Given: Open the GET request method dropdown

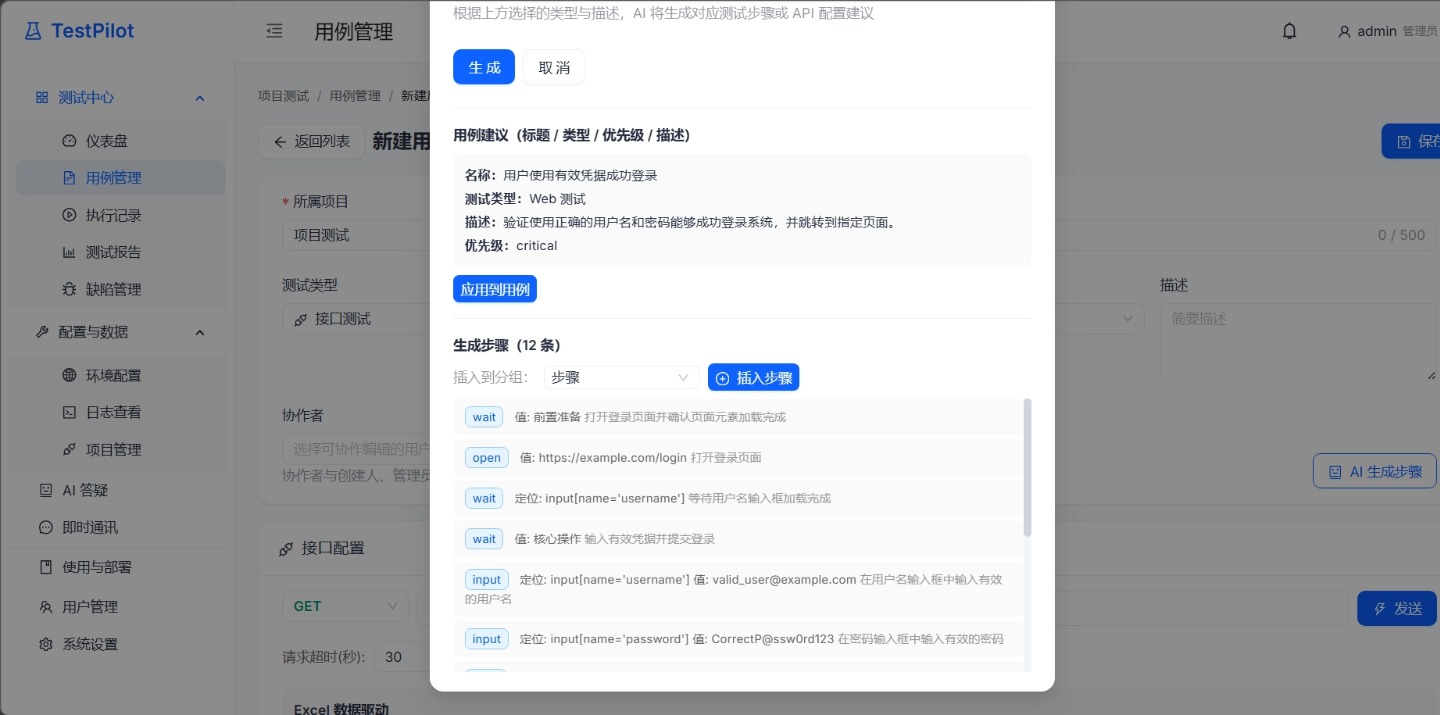Looking at the screenshot, I should click(x=345, y=606).
